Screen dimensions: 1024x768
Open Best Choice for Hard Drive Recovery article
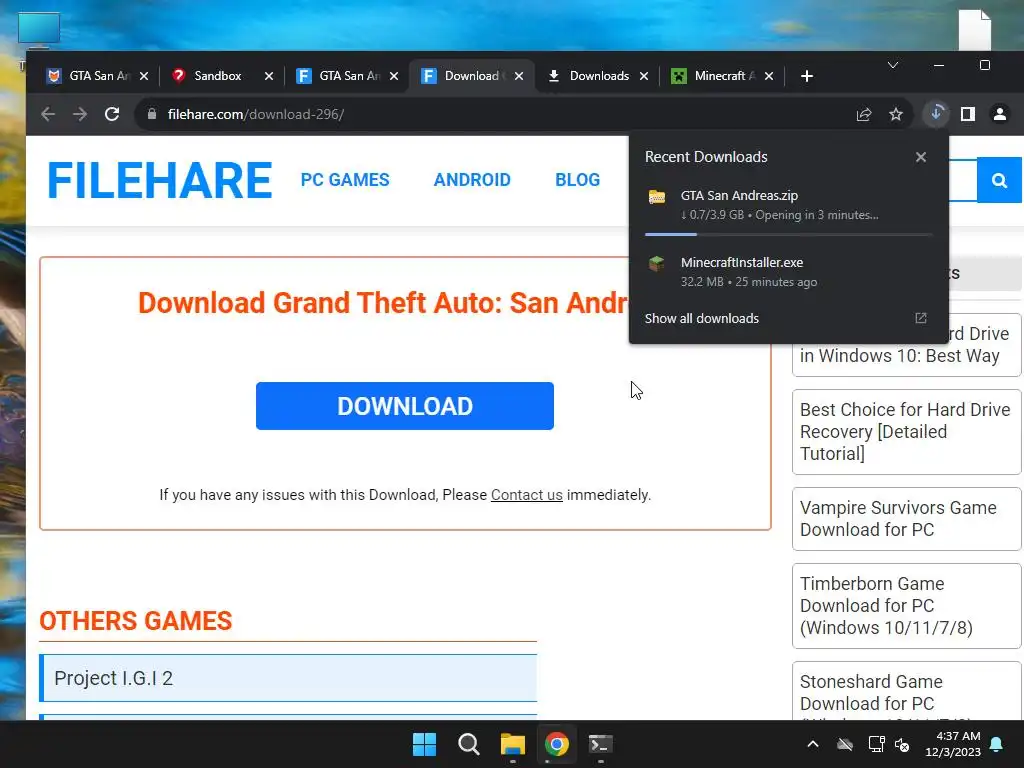coord(906,432)
